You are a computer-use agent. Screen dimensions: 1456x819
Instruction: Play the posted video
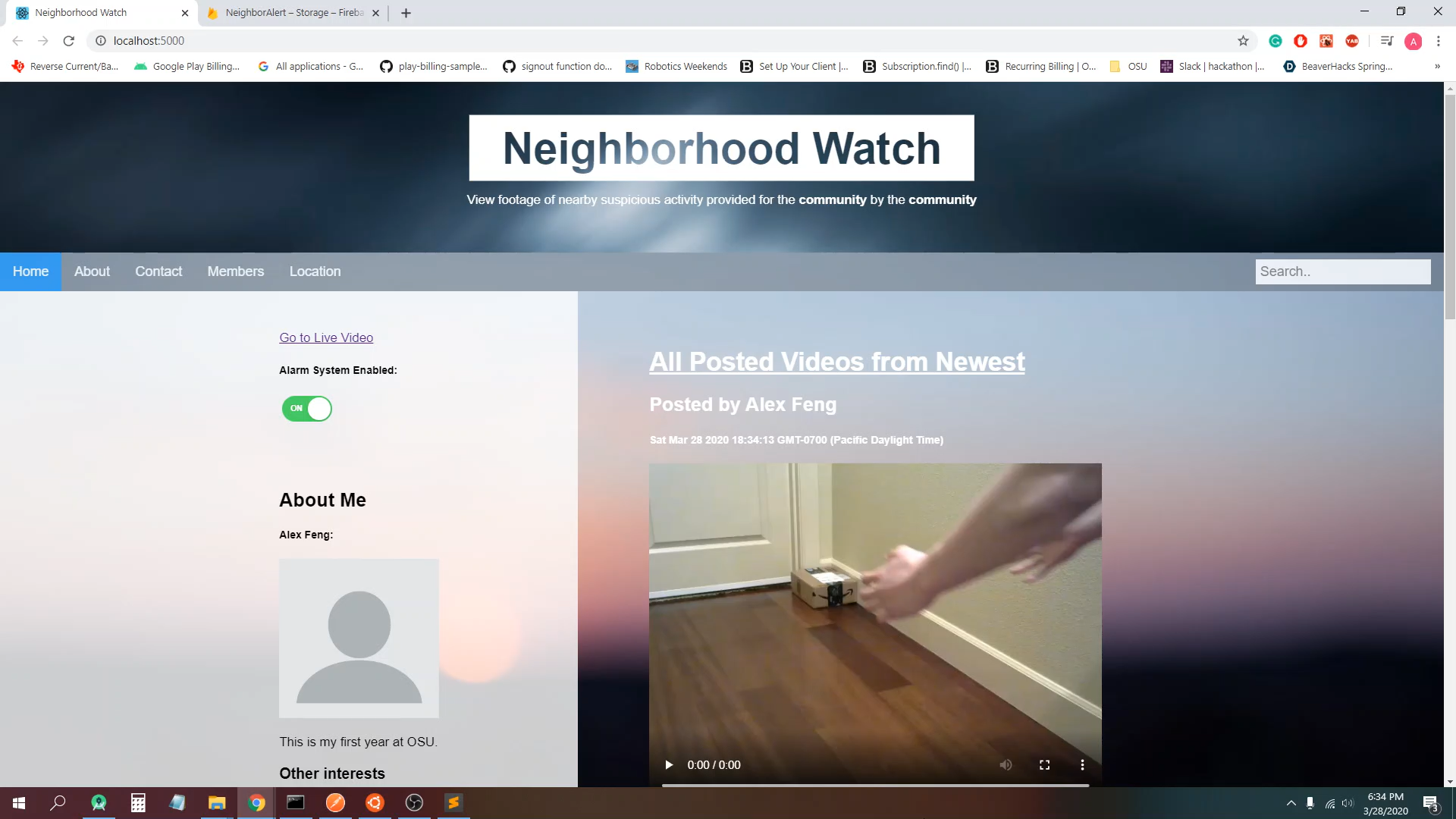[669, 764]
